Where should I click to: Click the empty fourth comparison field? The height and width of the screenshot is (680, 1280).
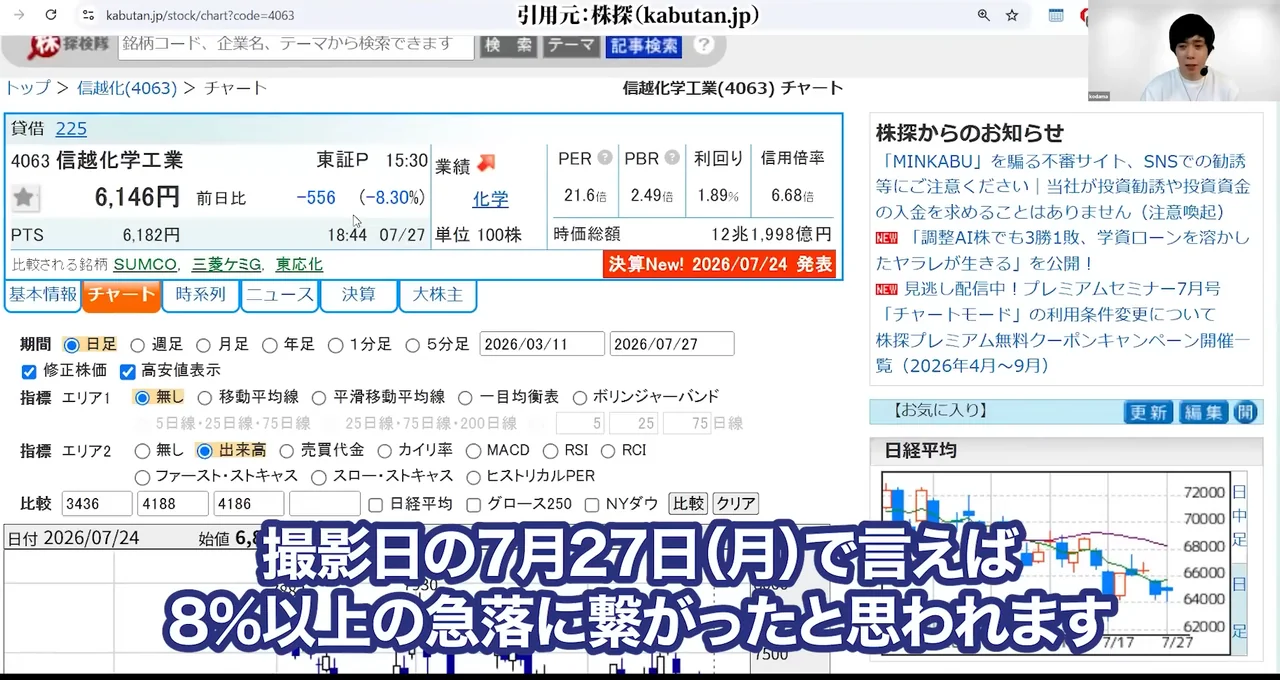tap(324, 503)
